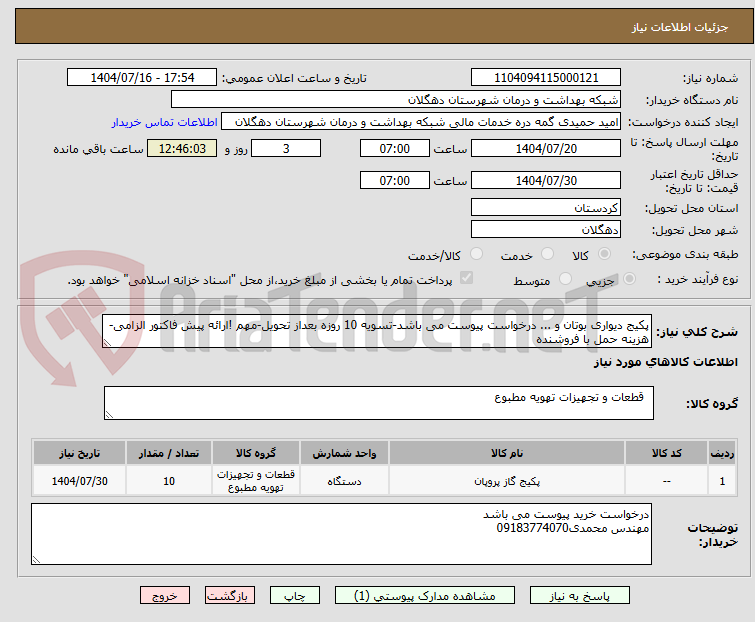Click the 'دهگلان' delivery city field
The image size is (755, 622).
pos(546,230)
